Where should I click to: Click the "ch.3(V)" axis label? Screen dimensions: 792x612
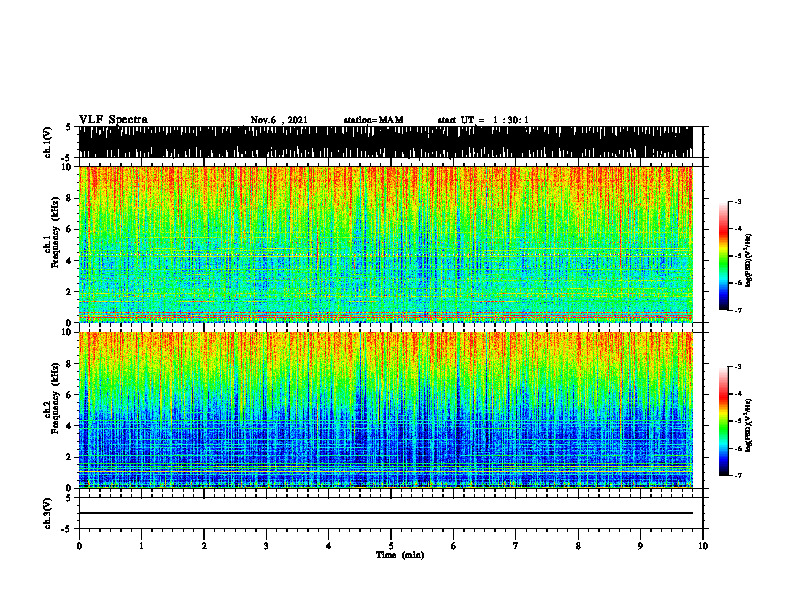pyautogui.click(x=48, y=513)
